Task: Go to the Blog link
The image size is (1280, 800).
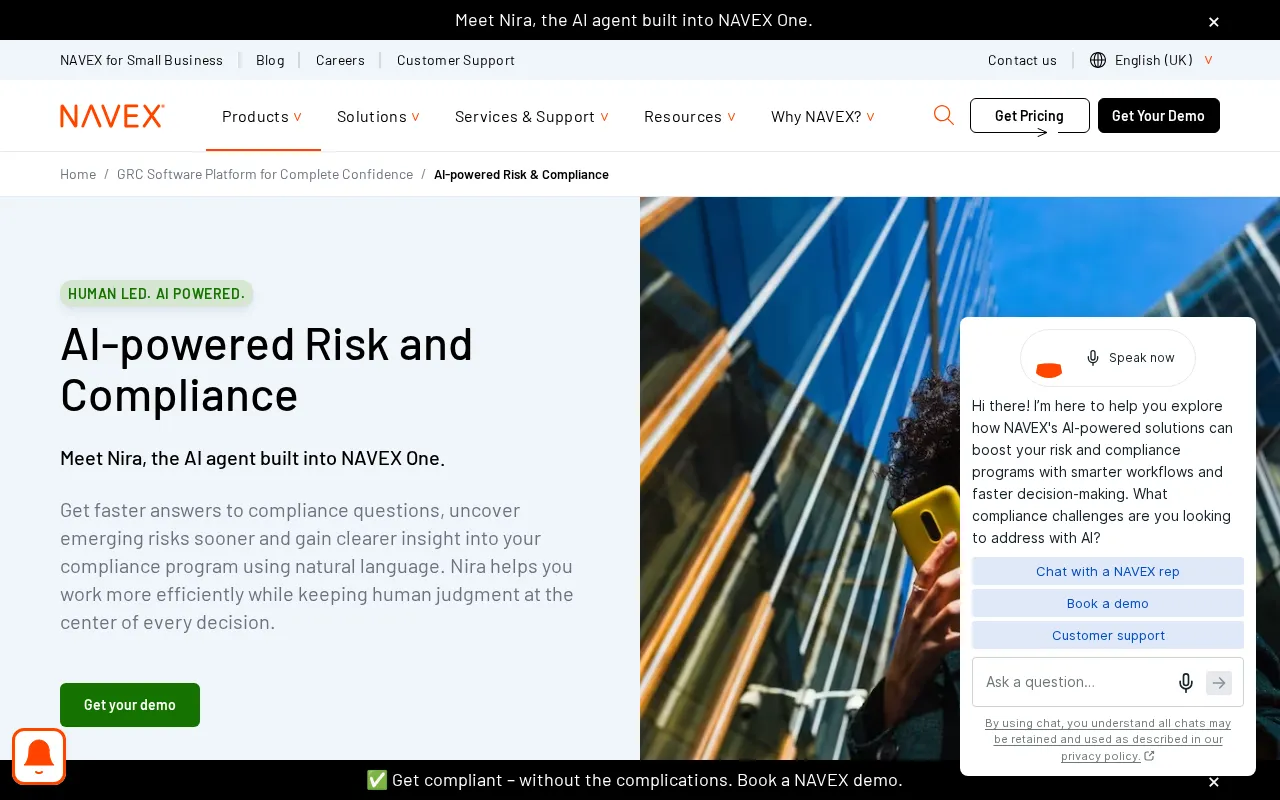Action: tap(270, 60)
